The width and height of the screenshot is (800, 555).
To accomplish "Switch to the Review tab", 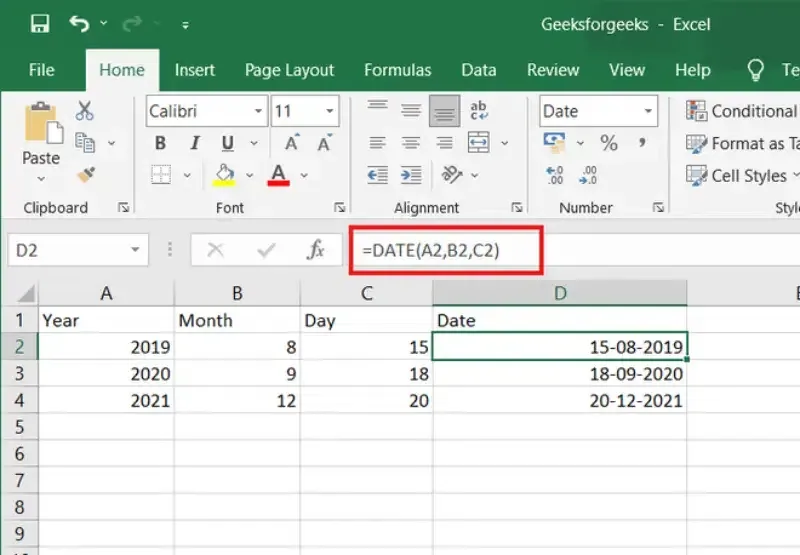I will click(x=553, y=70).
